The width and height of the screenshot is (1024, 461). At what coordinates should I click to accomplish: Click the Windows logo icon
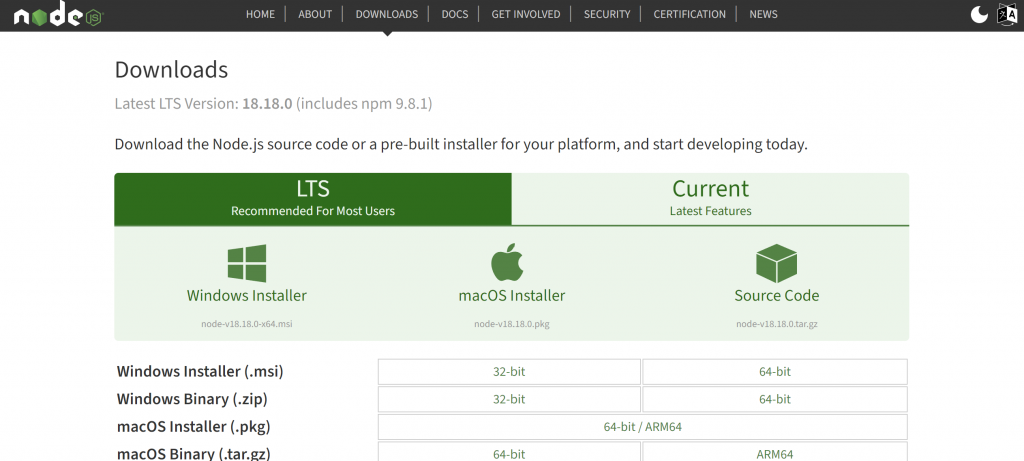[x=247, y=264]
